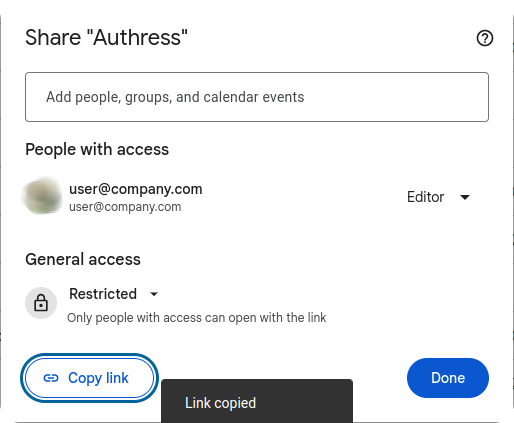Click the Link copied toast notification
Image resolution: width=514 pixels, height=423 pixels.
click(x=257, y=401)
